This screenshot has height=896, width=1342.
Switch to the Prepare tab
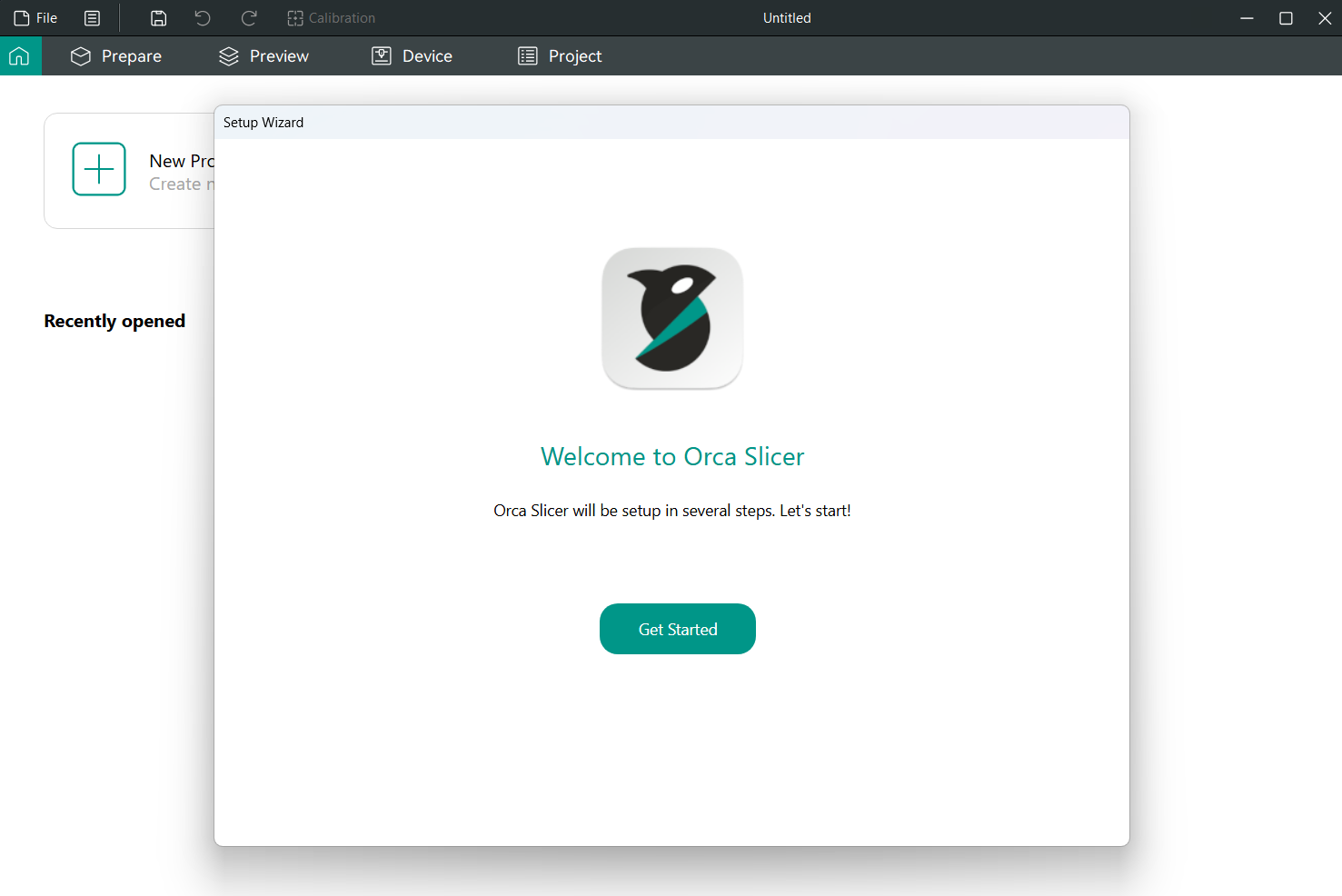pyautogui.click(x=116, y=56)
